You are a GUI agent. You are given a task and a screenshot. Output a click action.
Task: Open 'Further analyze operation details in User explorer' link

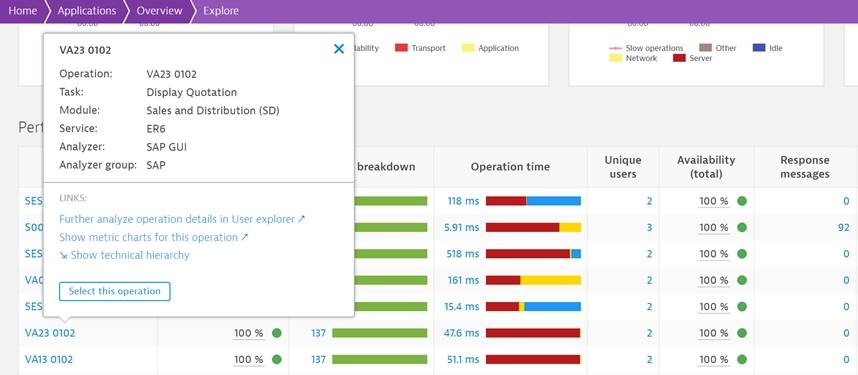coord(182,219)
